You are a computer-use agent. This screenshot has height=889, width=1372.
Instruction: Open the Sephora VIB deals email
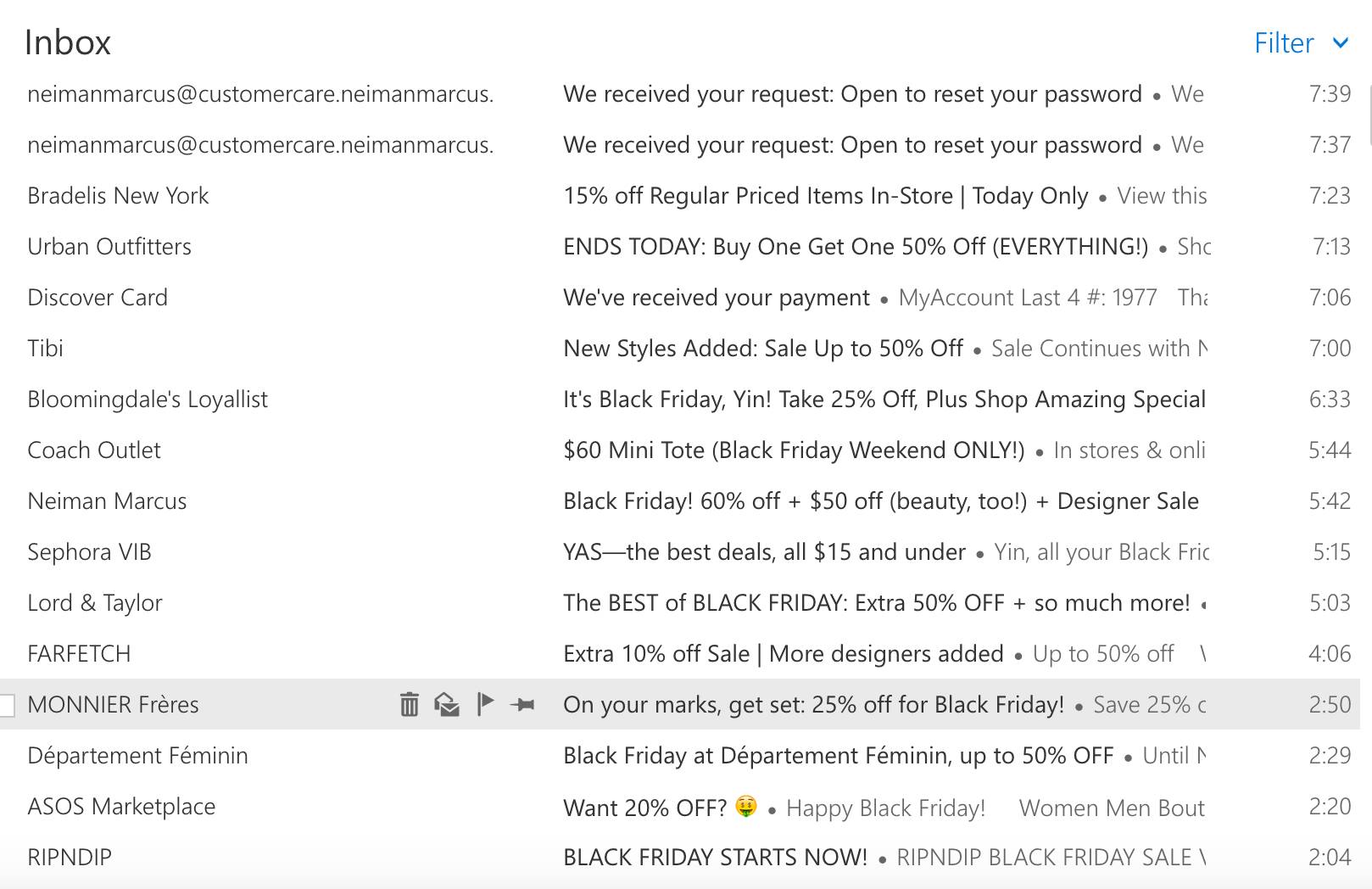click(x=764, y=552)
